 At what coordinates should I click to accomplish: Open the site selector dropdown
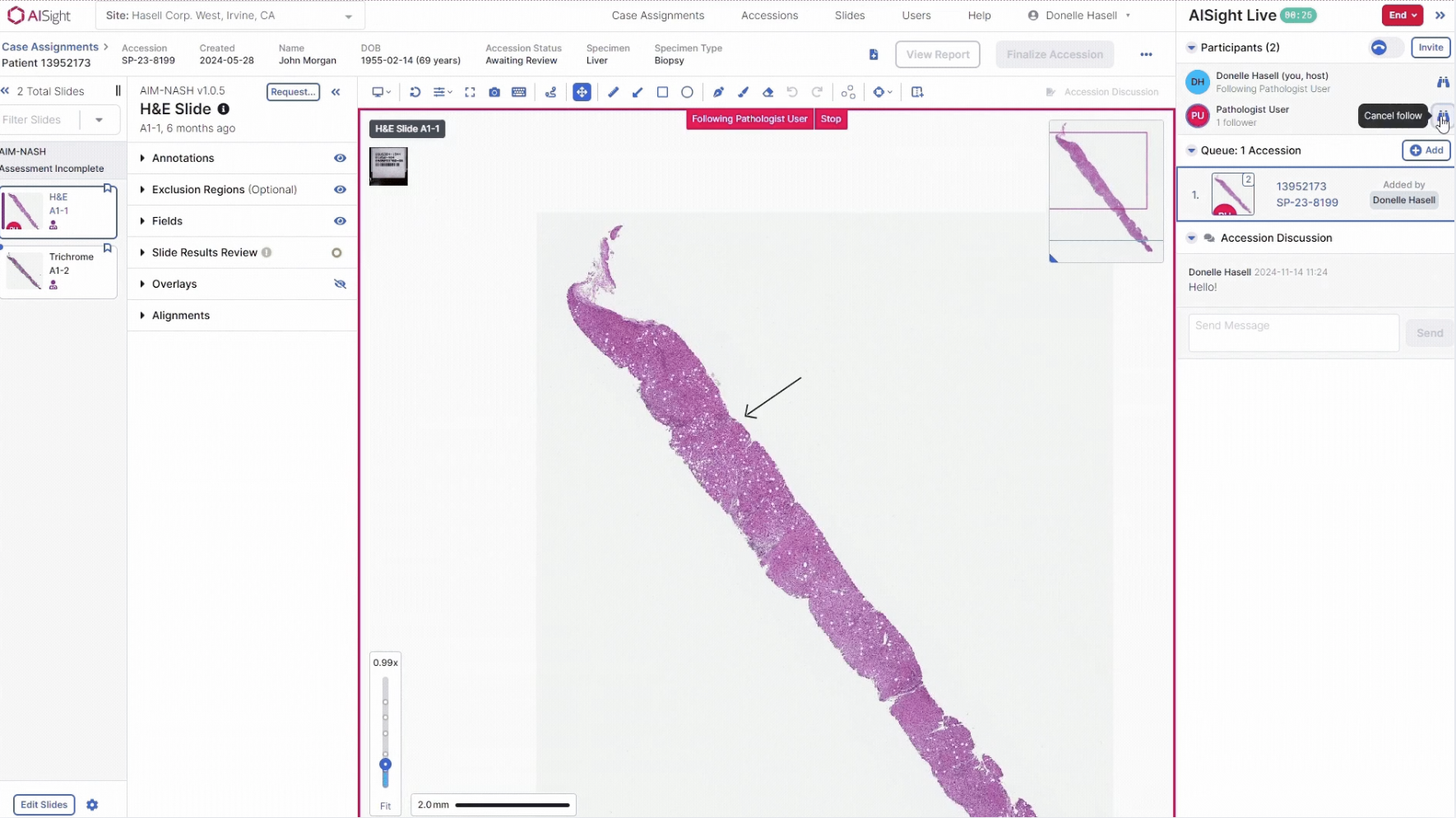tap(347, 15)
